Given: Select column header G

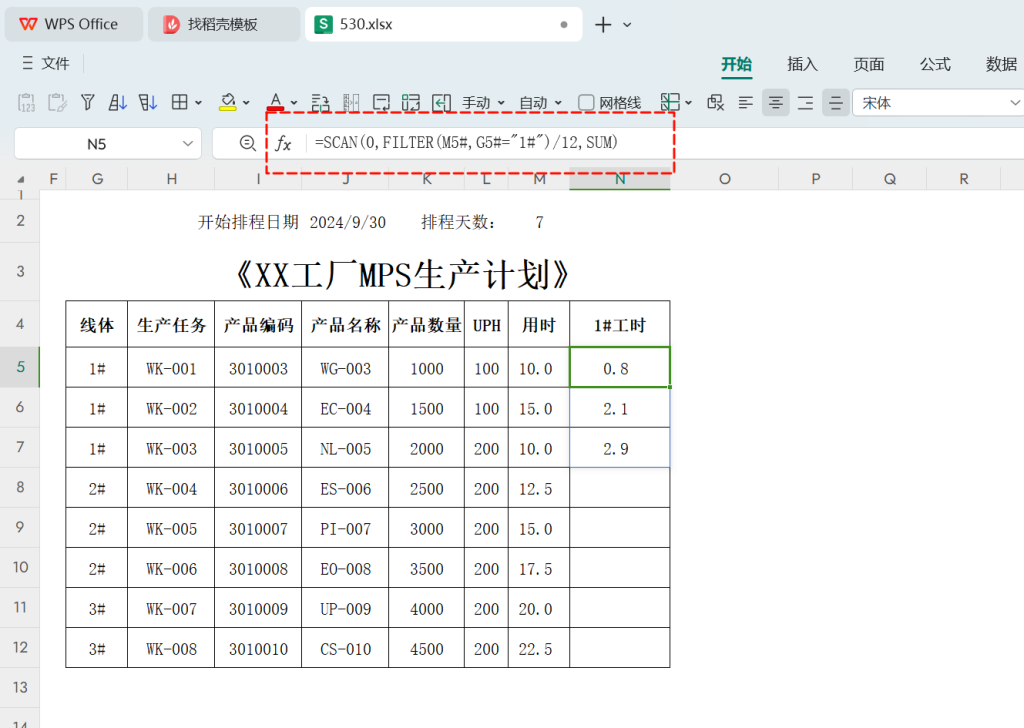Looking at the screenshot, I should [97, 179].
